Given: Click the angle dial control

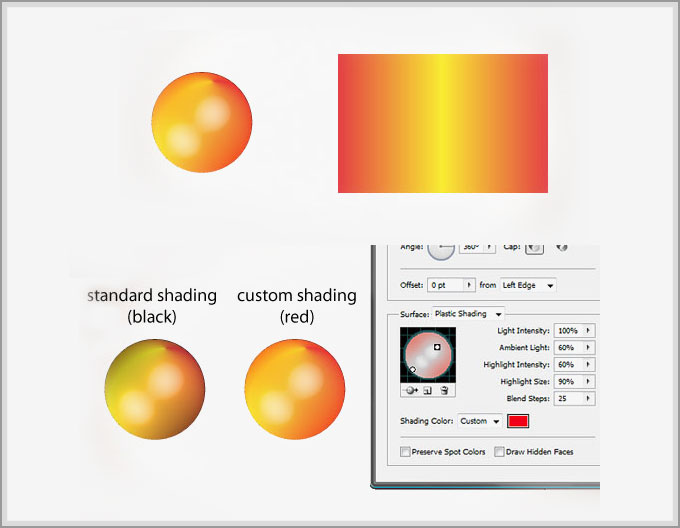Looking at the screenshot, I should click(441, 251).
